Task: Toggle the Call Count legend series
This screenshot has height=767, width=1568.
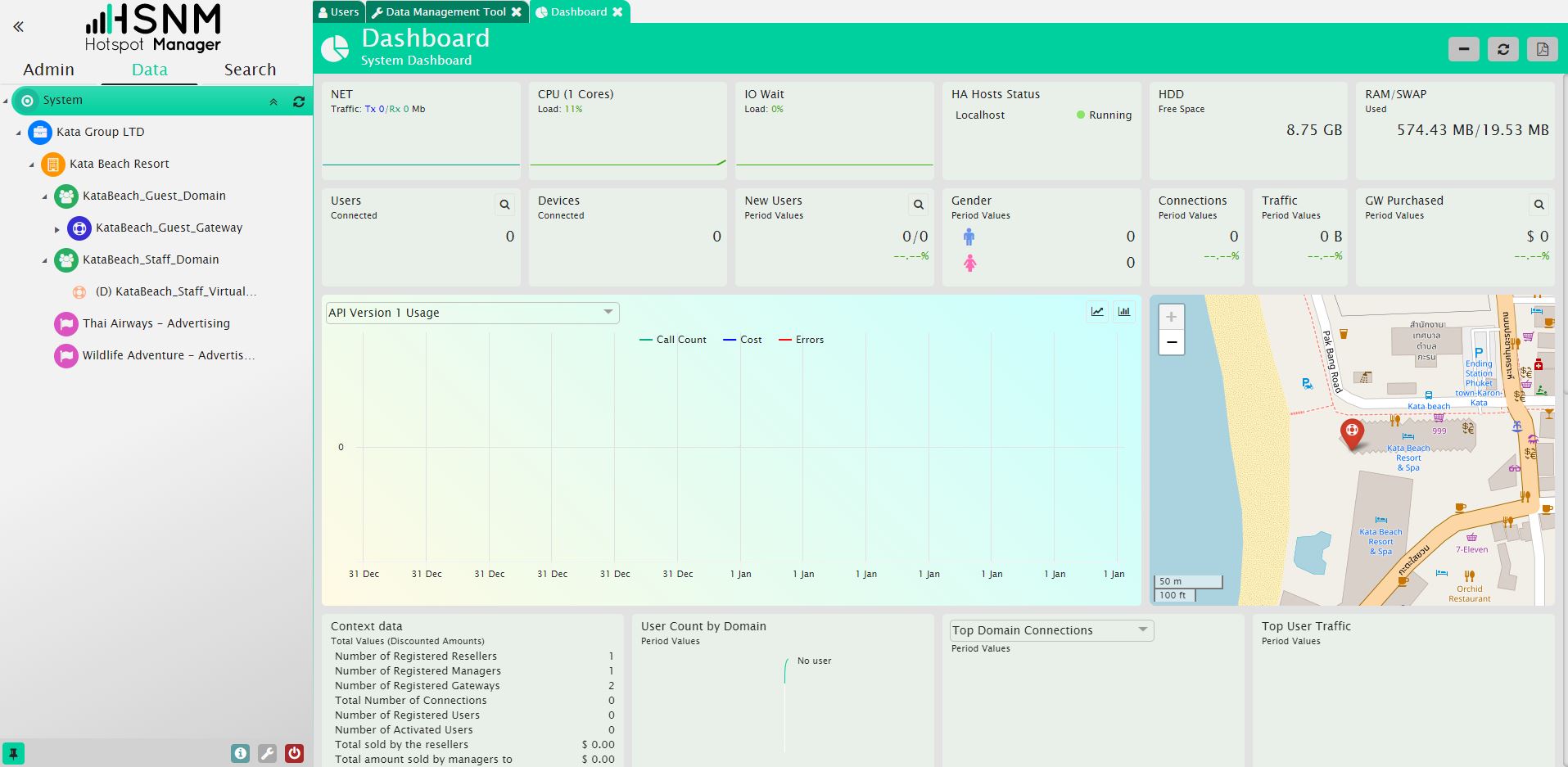Action: point(672,340)
